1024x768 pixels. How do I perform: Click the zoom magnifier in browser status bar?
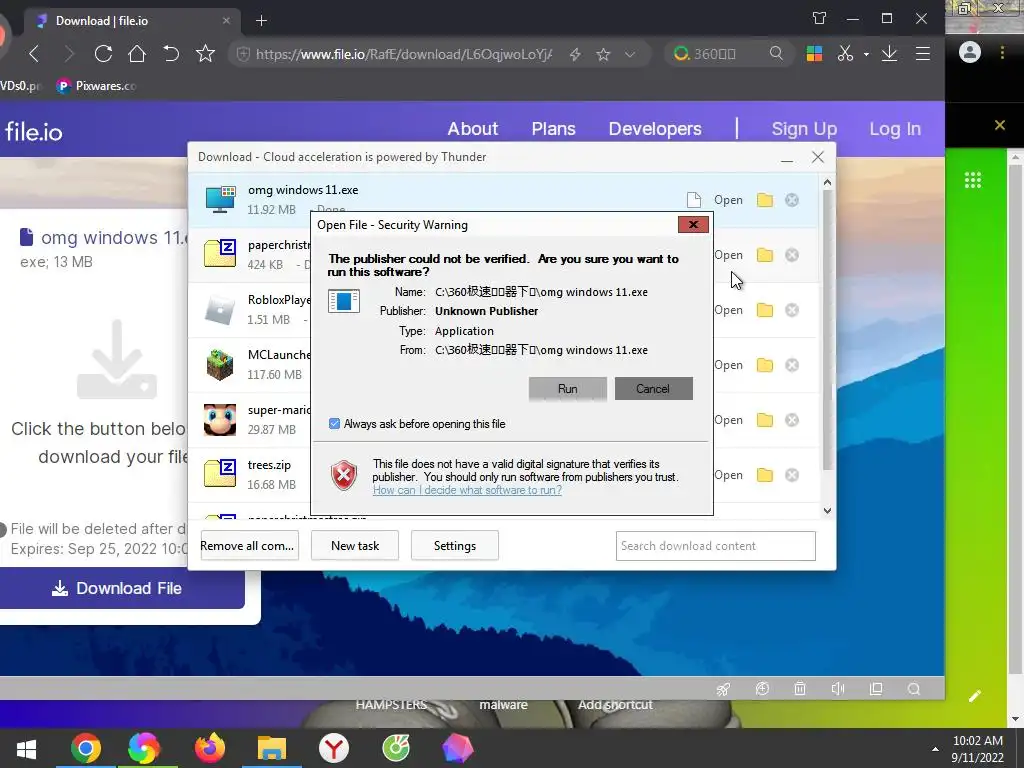click(914, 688)
